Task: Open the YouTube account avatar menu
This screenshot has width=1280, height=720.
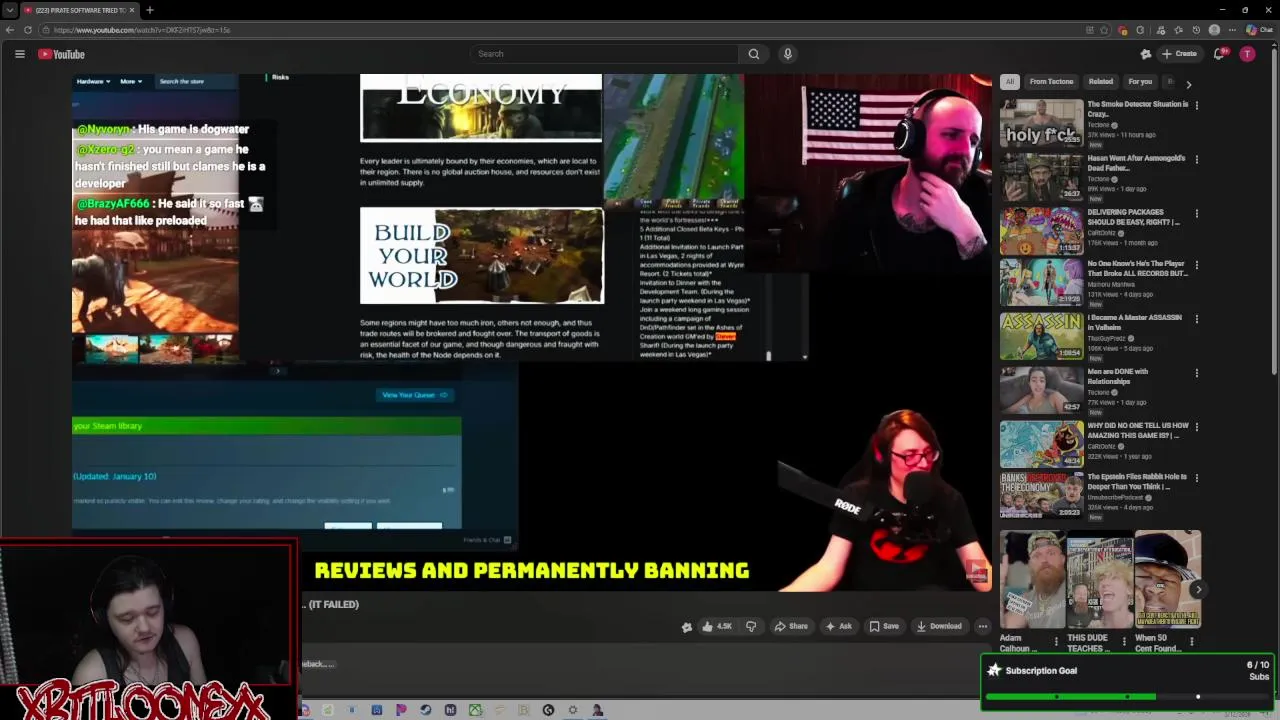Action: click(1247, 54)
